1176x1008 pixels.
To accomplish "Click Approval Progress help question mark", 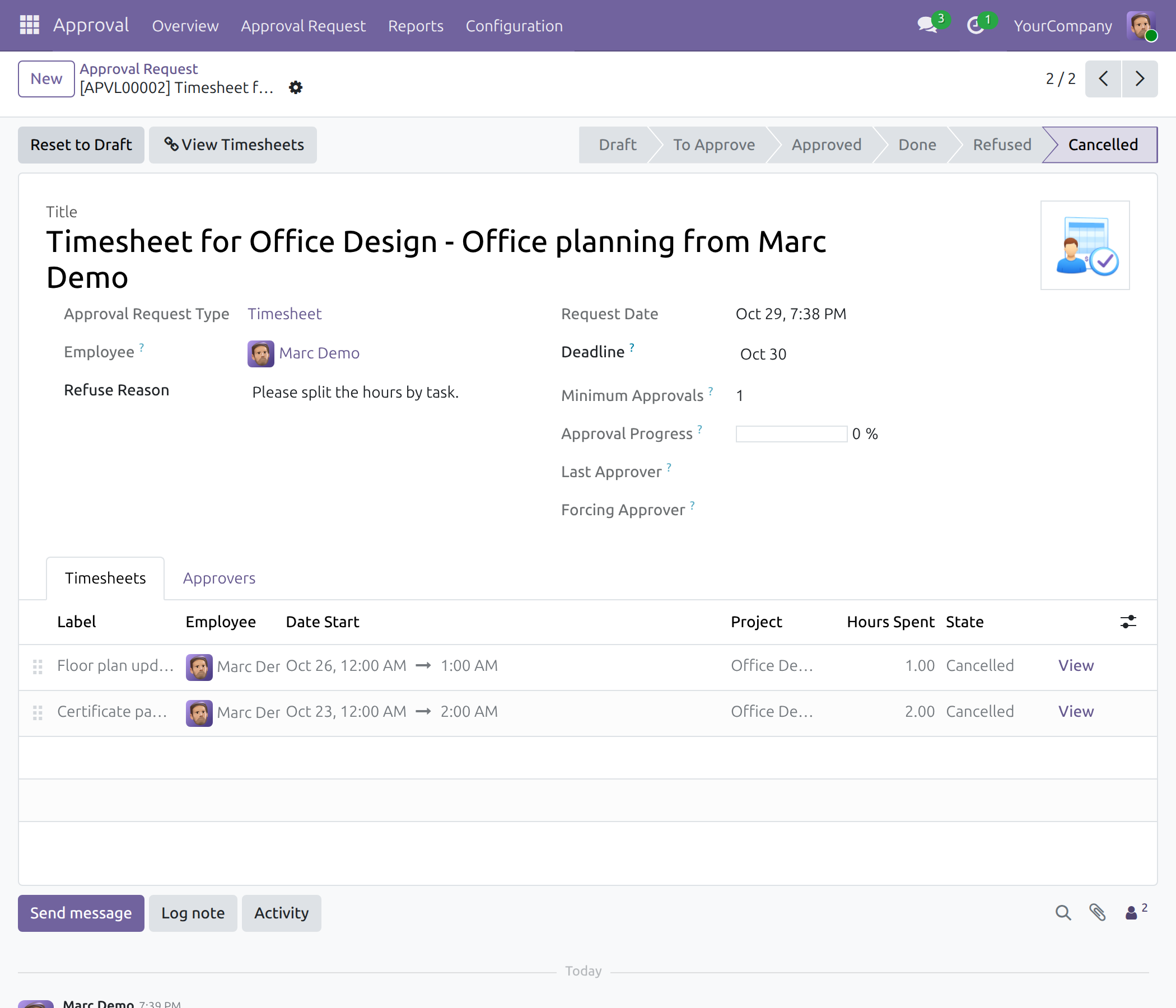I will [700, 428].
